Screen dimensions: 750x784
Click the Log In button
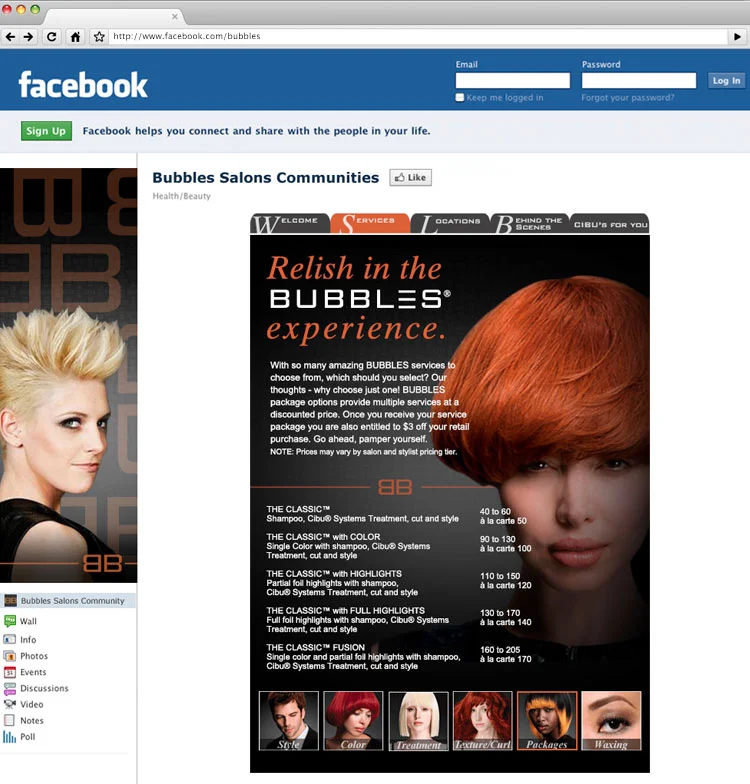(x=726, y=80)
